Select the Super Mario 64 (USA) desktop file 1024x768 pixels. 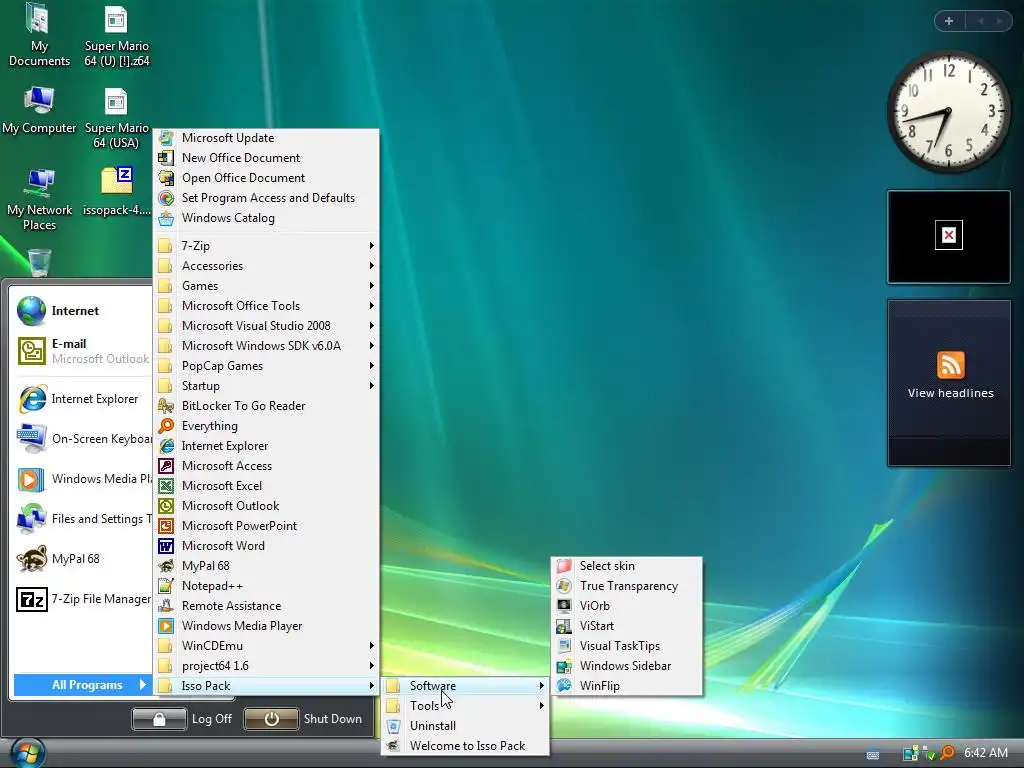[116, 118]
